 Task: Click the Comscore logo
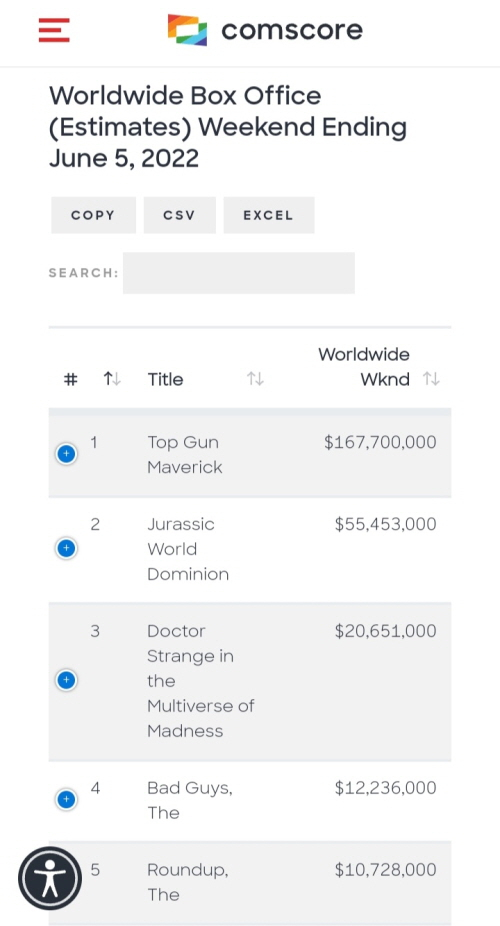[266, 30]
